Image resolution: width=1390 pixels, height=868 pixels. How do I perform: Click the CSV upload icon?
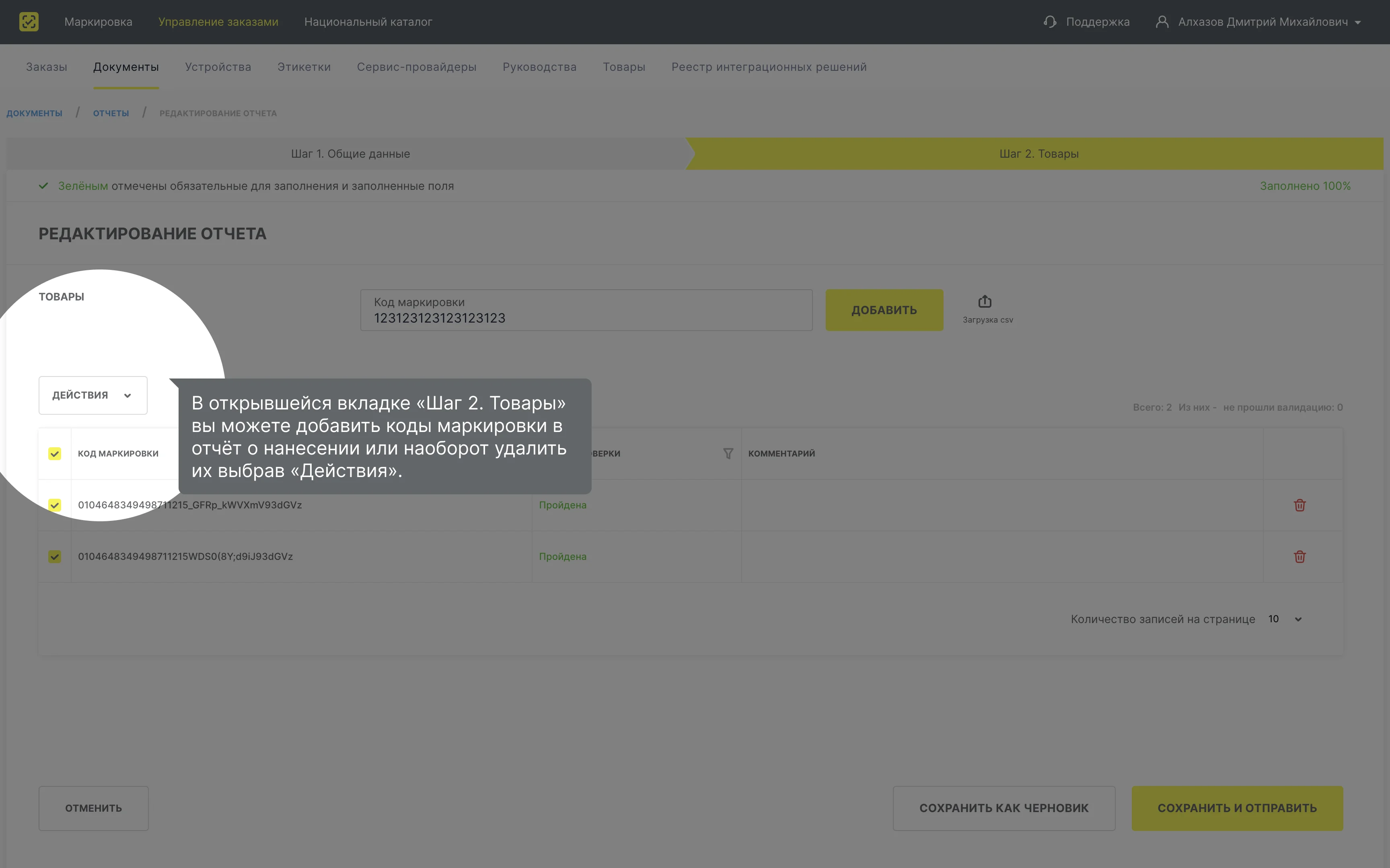[985, 301]
